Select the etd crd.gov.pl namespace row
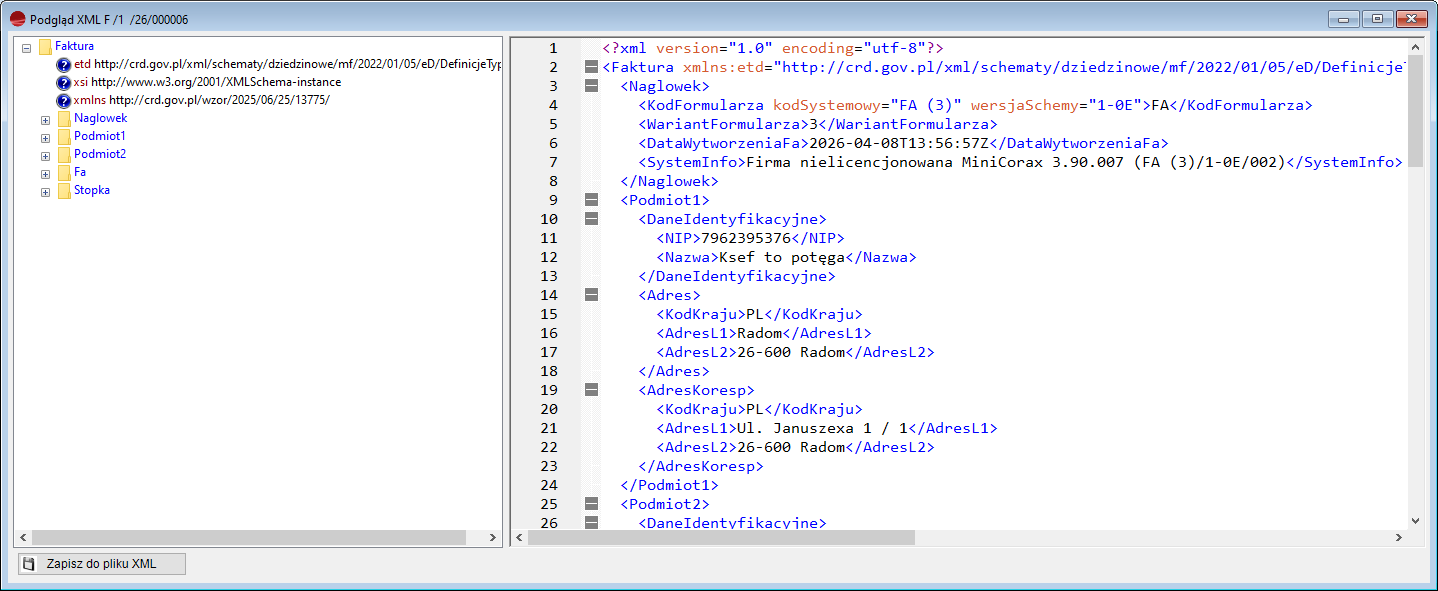The height and width of the screenshot is (591, 1438). pyautogui.click(x=287, y=64)
